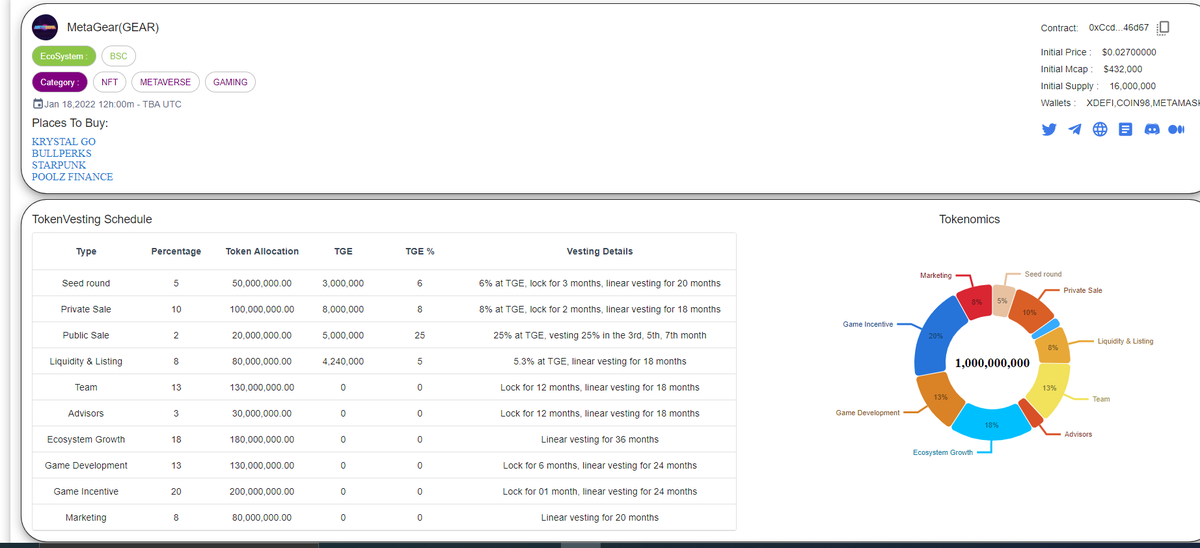Viewport: 1200px width, 548px height.
Task: Copy the contract address icon
Action: point(1163,27)
